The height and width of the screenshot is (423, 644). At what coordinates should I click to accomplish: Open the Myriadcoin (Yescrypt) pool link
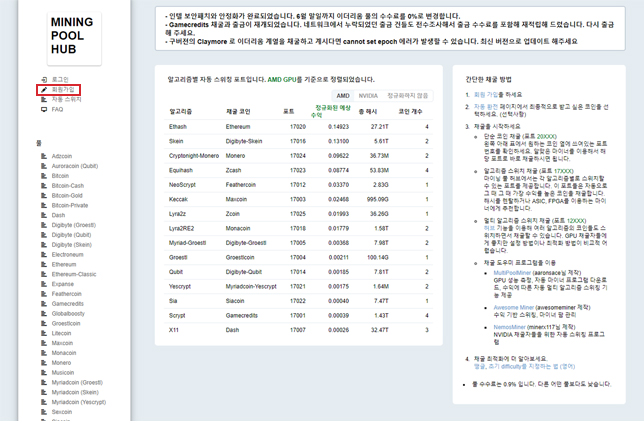(79, 402)
